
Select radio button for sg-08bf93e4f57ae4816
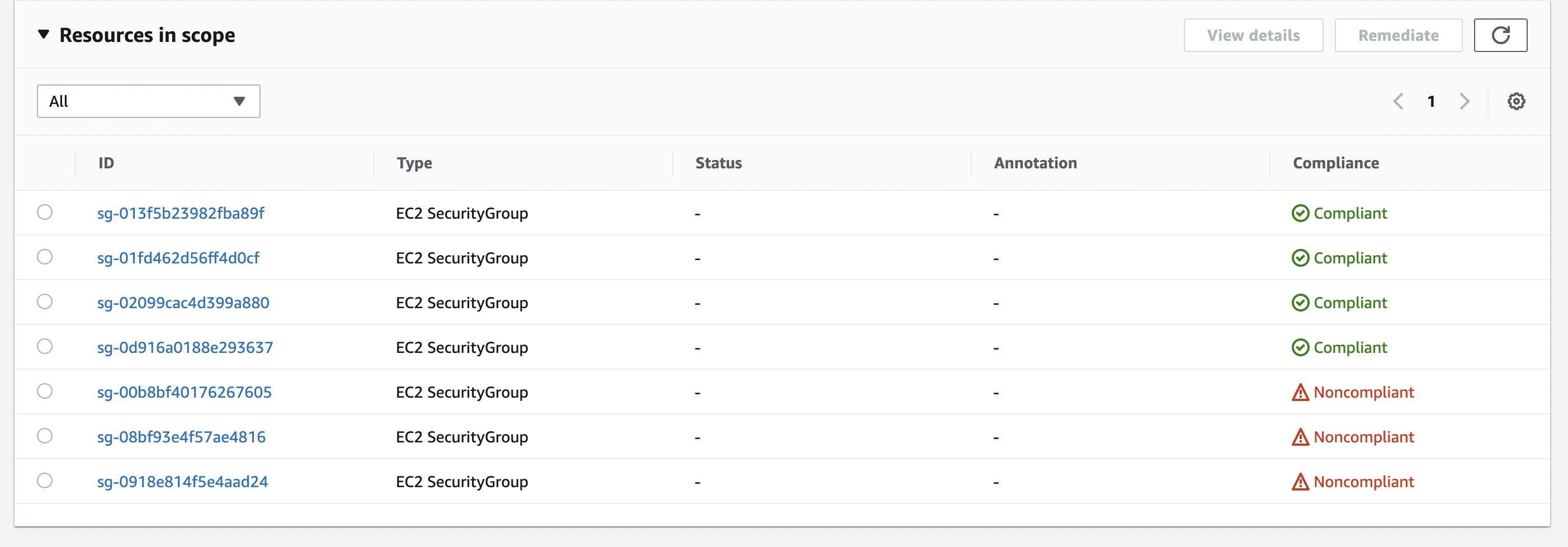click(x=44, y=436)
